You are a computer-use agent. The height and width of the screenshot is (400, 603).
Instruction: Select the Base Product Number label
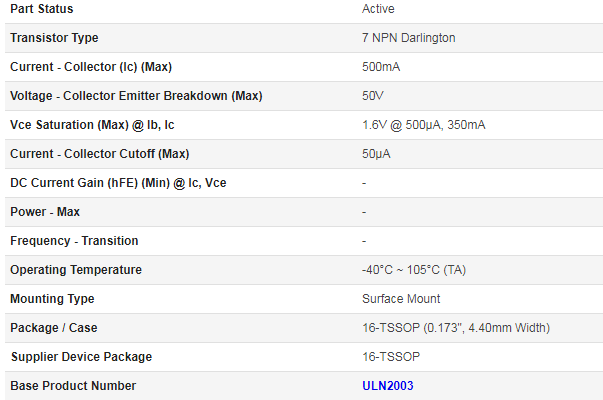tap(73, 385)
